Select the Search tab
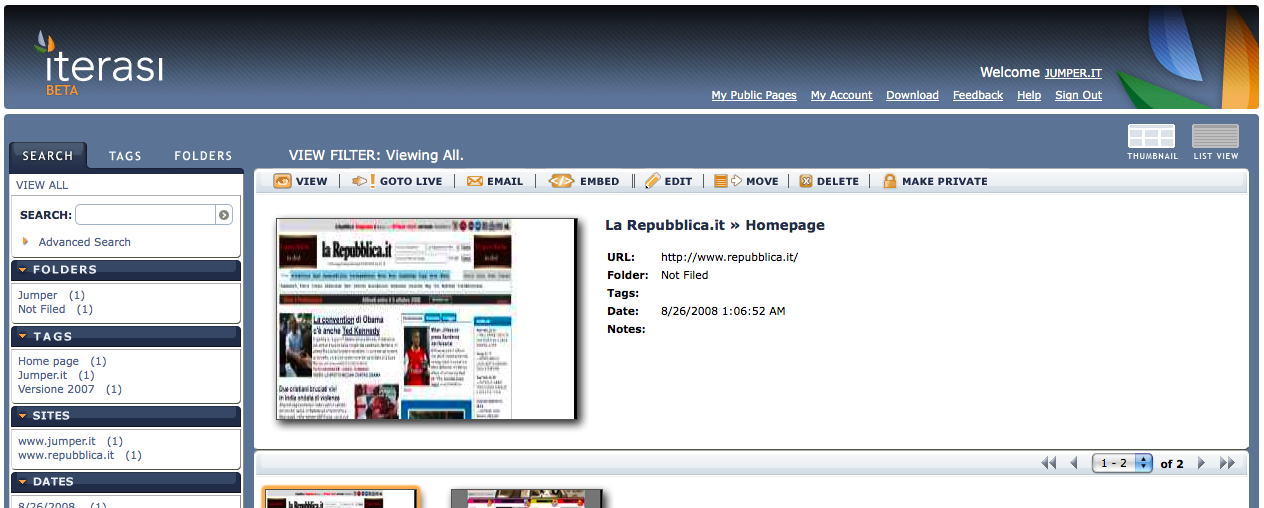The width and height of the screenshot is (1264, 508). point(48,155)
